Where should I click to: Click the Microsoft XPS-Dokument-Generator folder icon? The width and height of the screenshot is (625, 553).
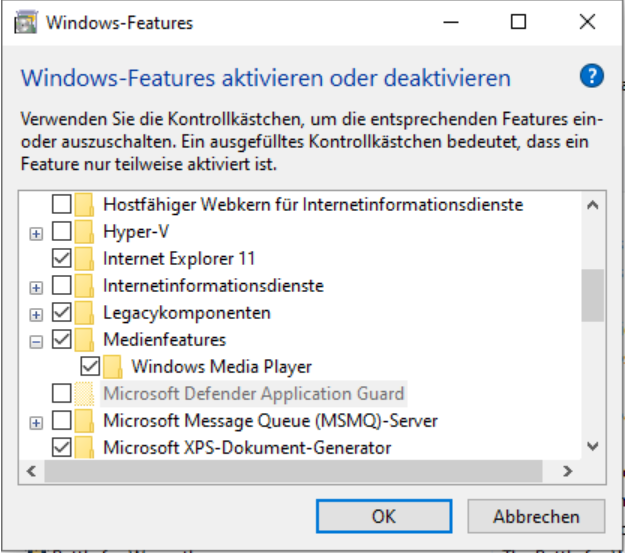coord(84,447)
